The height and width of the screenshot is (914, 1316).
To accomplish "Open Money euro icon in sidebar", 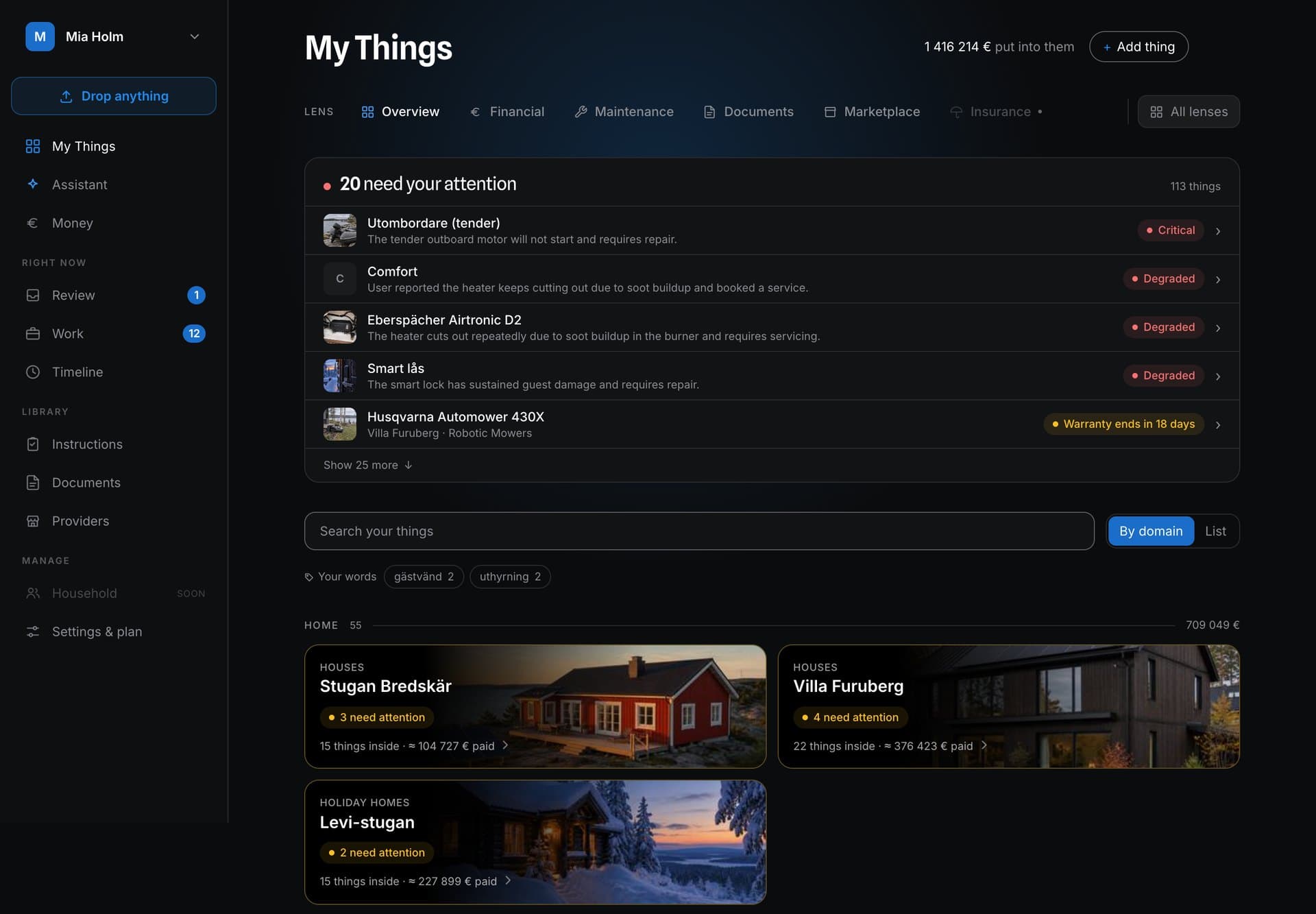I will point(33,223).
